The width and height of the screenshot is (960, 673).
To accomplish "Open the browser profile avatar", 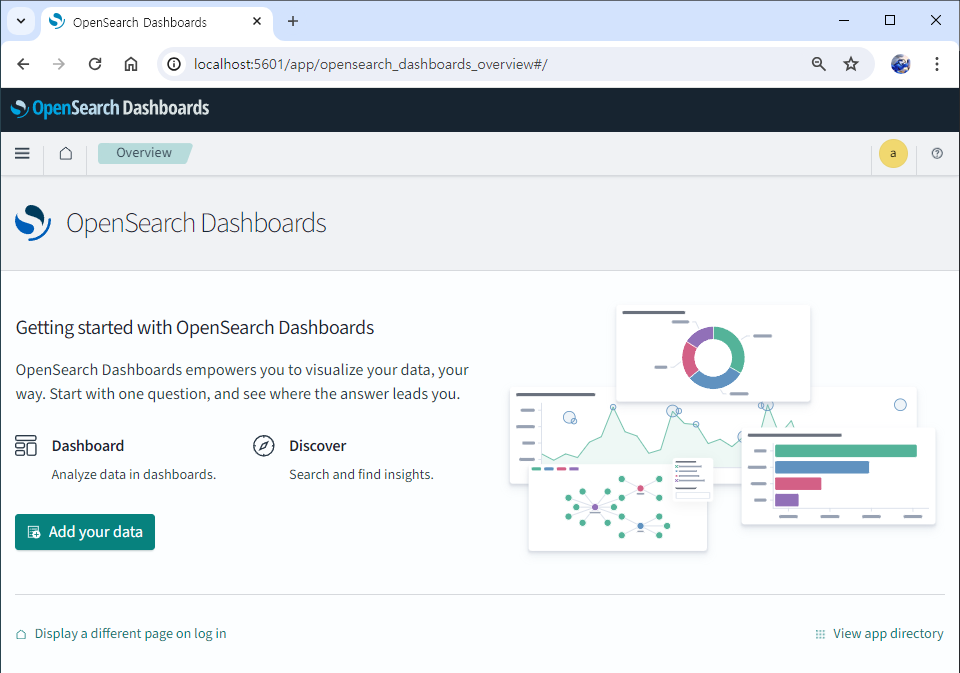I will [901, 64].
